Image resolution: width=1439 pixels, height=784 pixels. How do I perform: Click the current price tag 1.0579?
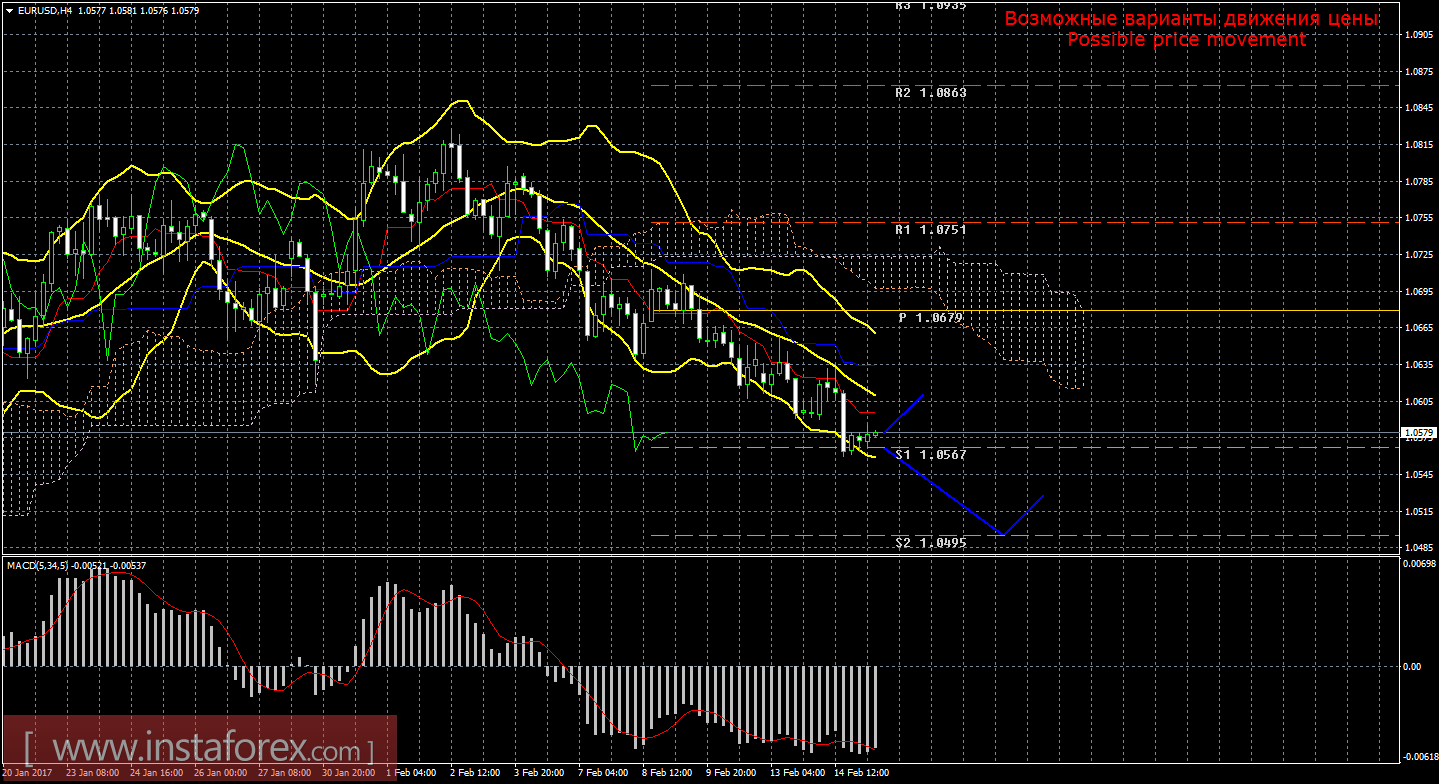click(x=1418, y=433)
